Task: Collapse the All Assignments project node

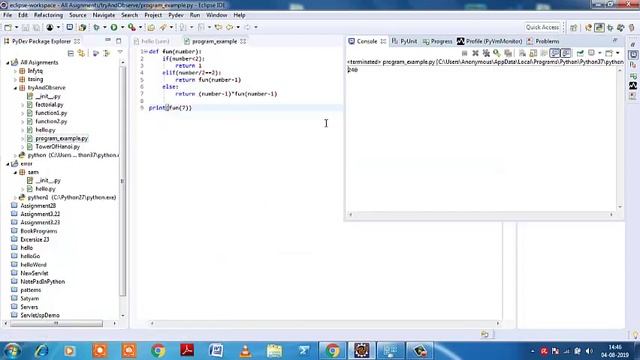Action: tap(7, 62)
